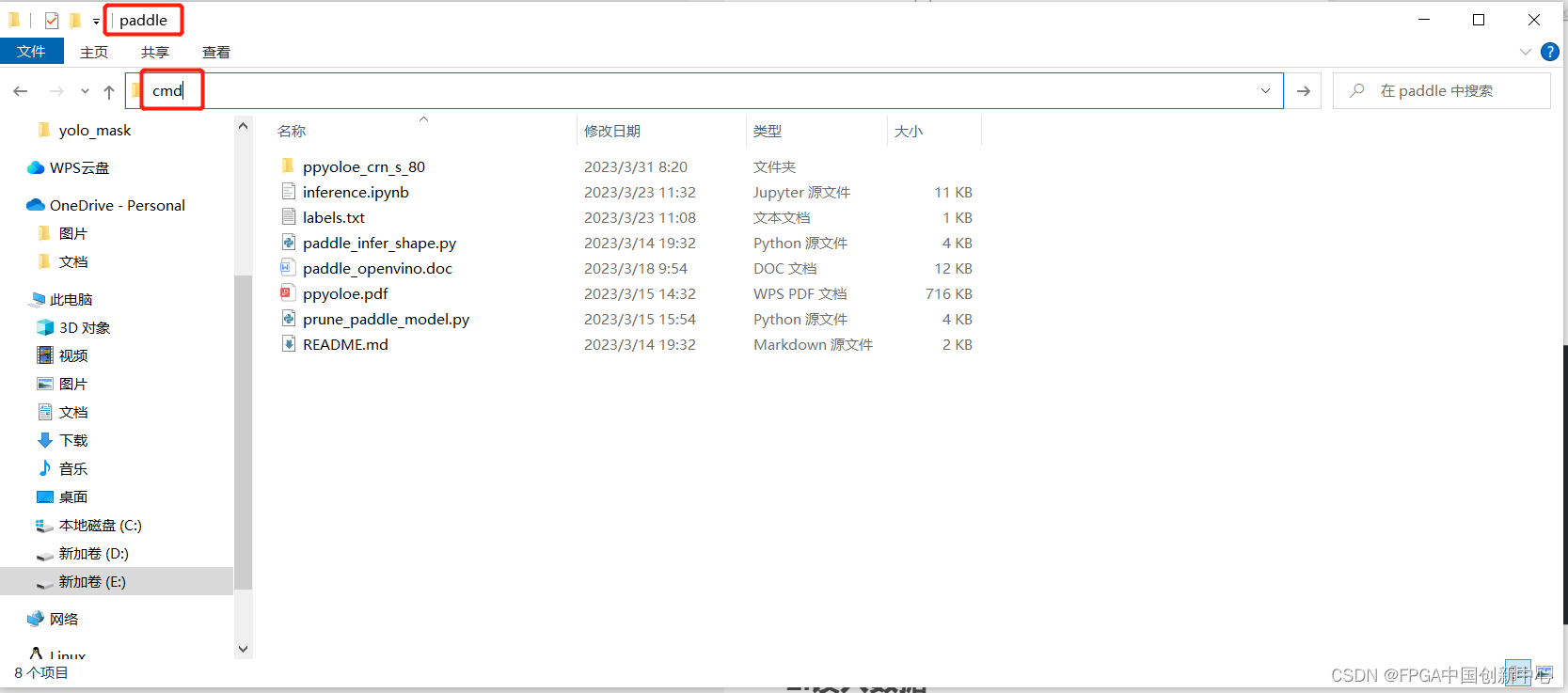
Task: Click the ppyoloe.pdf file name
Action: [345, 293]
